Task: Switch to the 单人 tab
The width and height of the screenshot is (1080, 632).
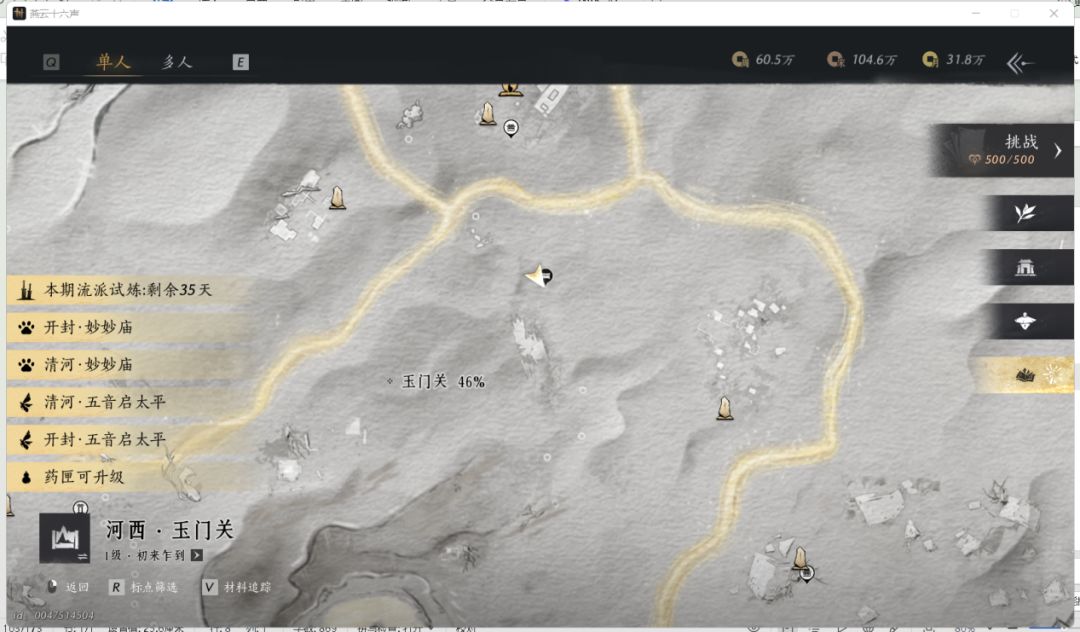Action: 113,62
